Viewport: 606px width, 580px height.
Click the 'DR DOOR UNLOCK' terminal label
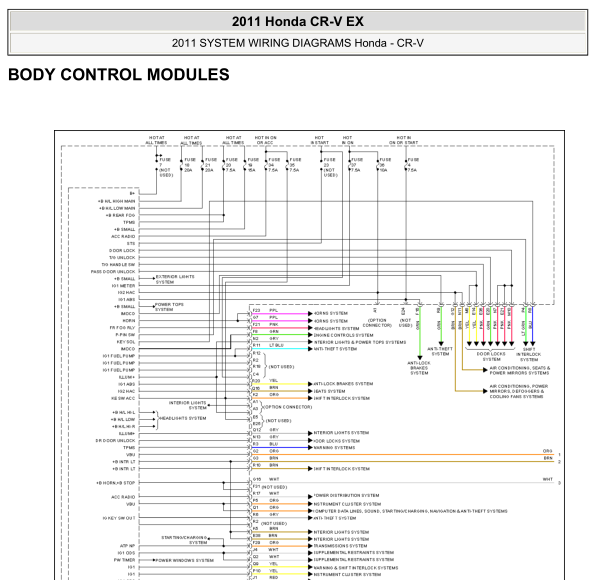[115, 441]
